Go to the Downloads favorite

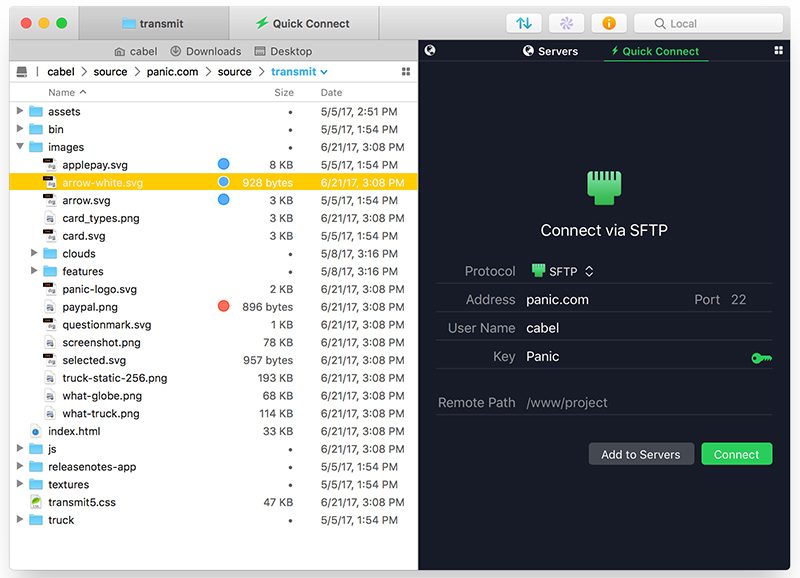pos(206,52)
